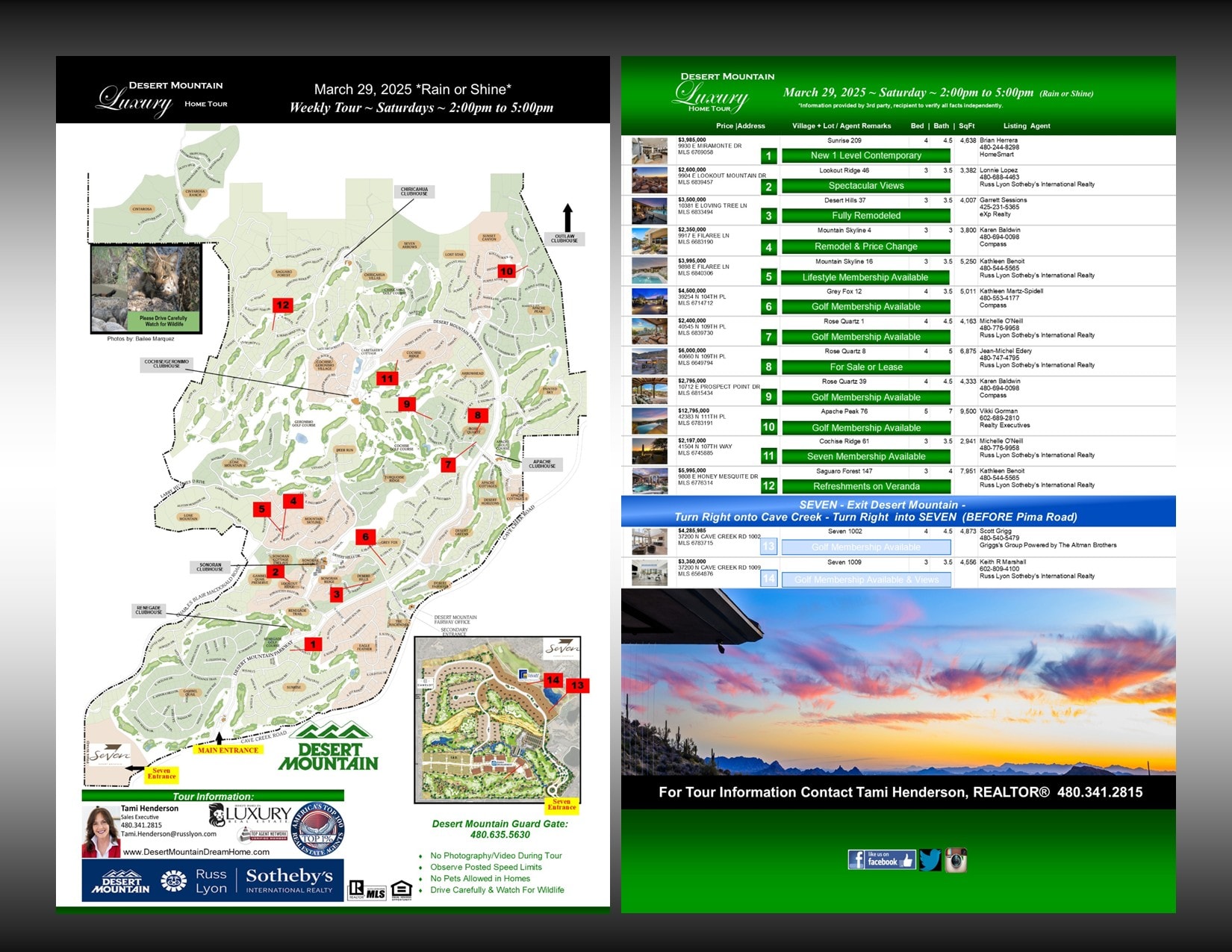Click Tami Henderson's headshot photo
The width and height of the screenshot is (1232, 952).
(x=101, y=831)
